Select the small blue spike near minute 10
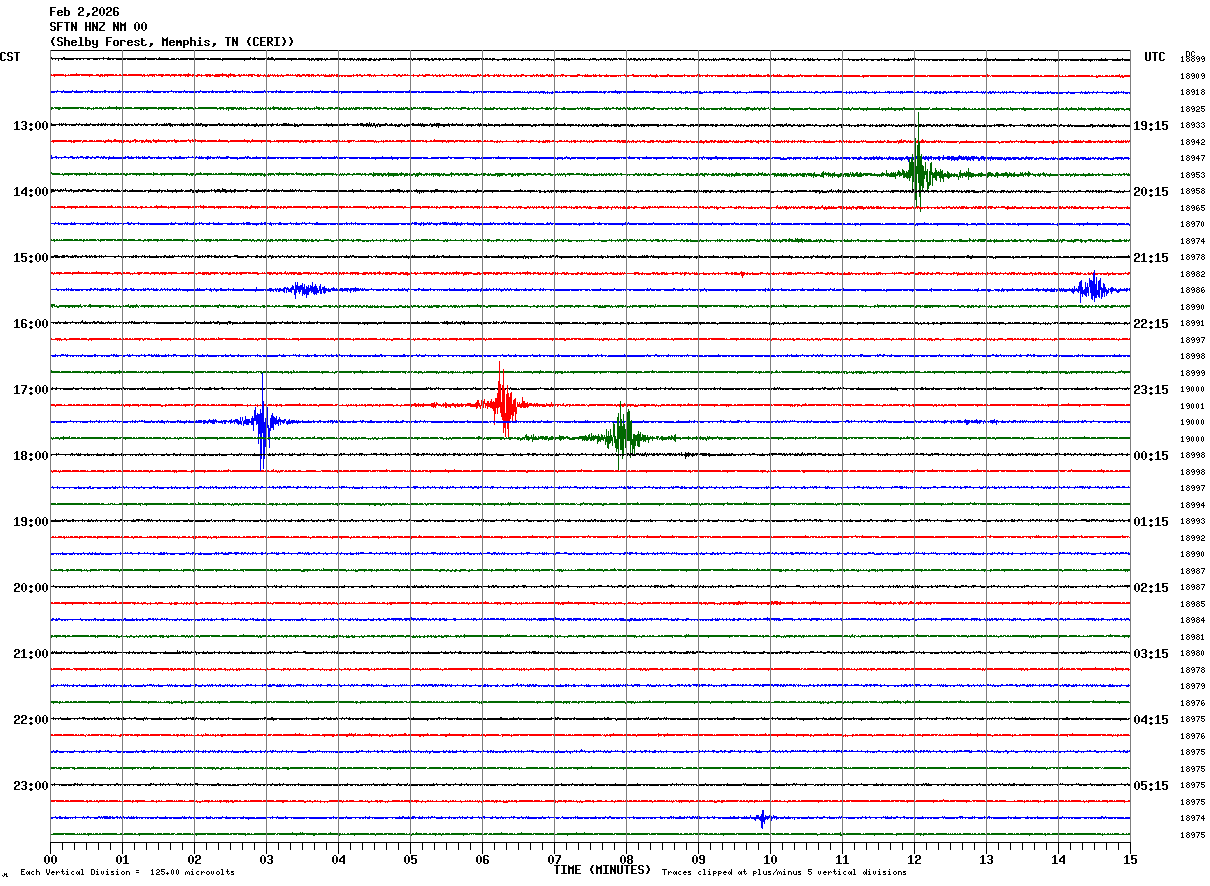The height and width of the screenshot is (886, 1210). pyautogui.click(x=762, y=818)
